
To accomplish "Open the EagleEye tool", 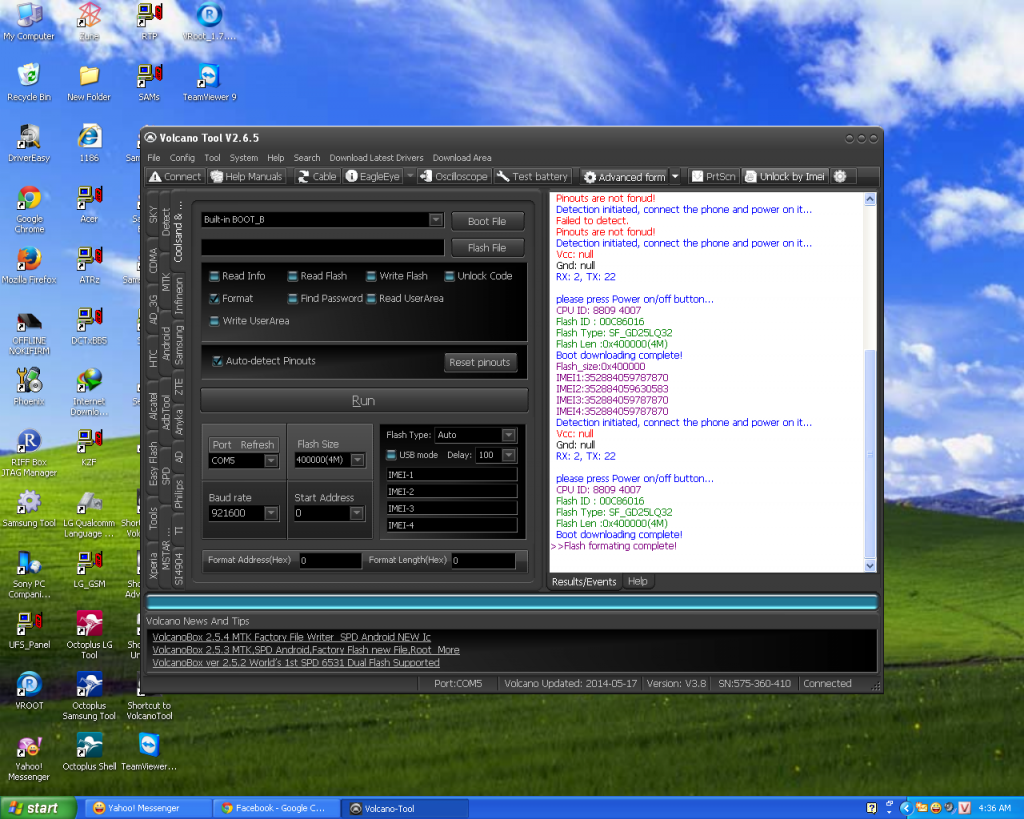I will click(372, 176).
